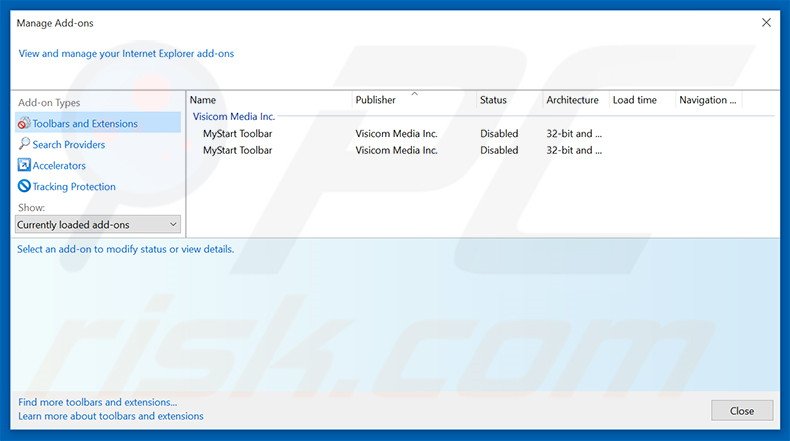Click the Tracking Protection icon
Image resolution: width=790 pixels, height=441 pixels.
pyautogui.click(x=24, y=187)
